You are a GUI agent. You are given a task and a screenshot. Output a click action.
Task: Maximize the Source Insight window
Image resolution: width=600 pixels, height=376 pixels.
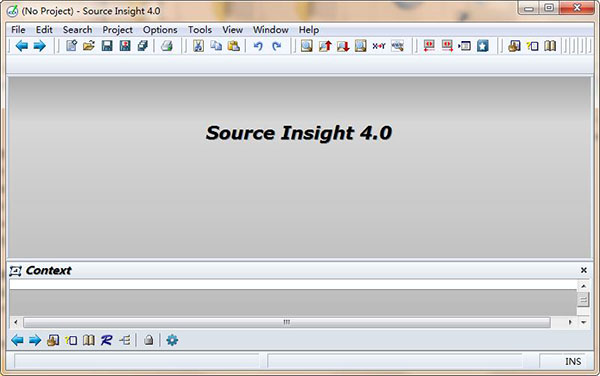(549, 7)
